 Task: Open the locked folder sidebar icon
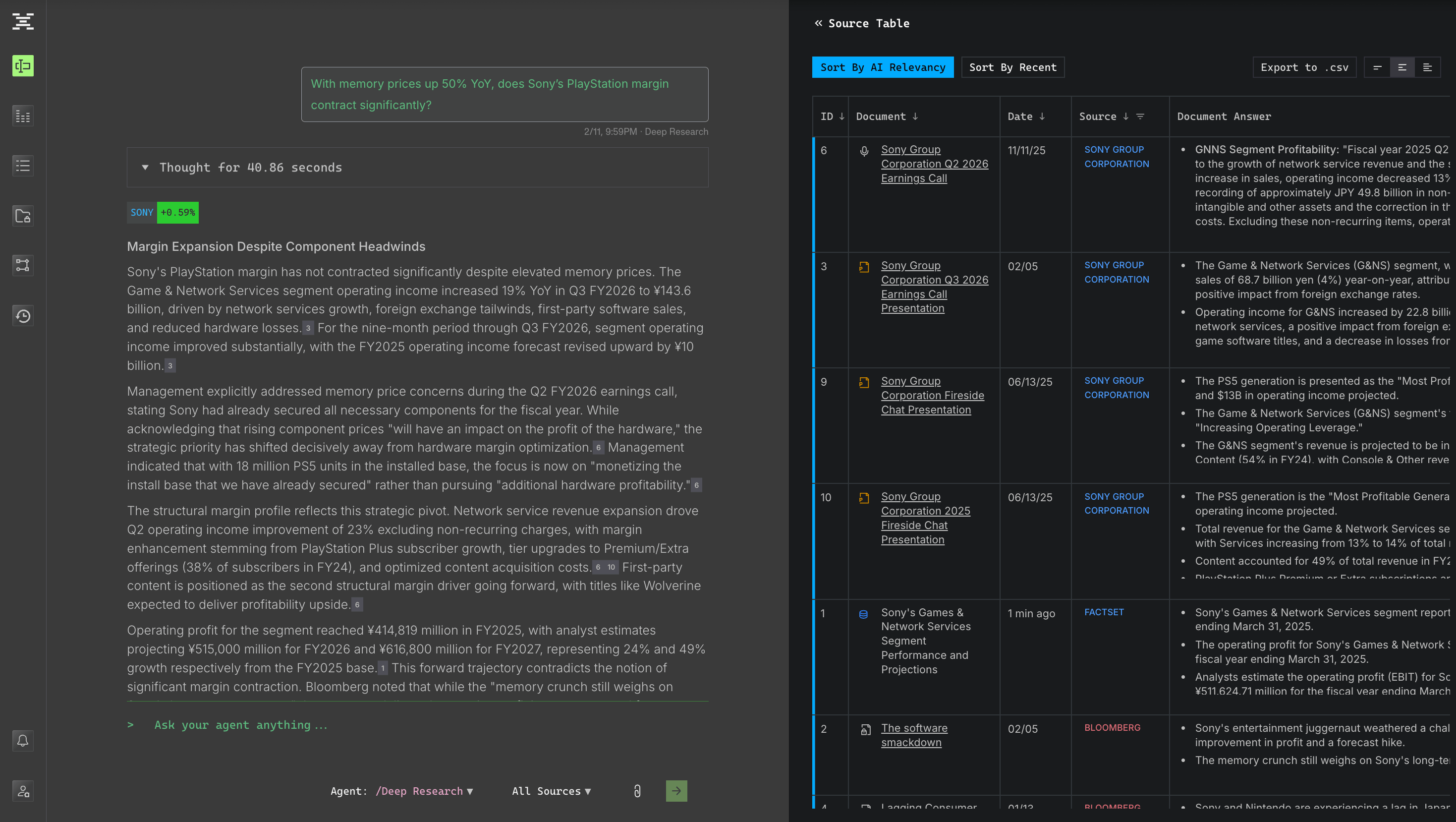(23, 215)
